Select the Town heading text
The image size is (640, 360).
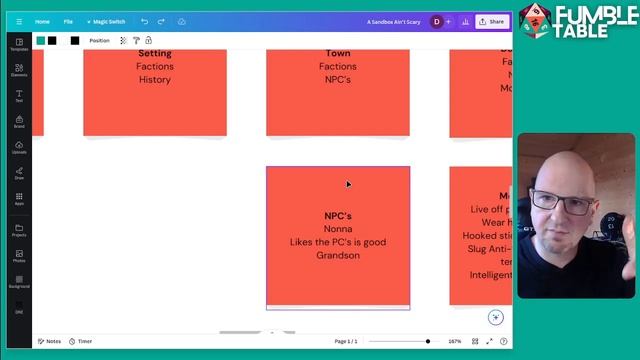point(338,53)
